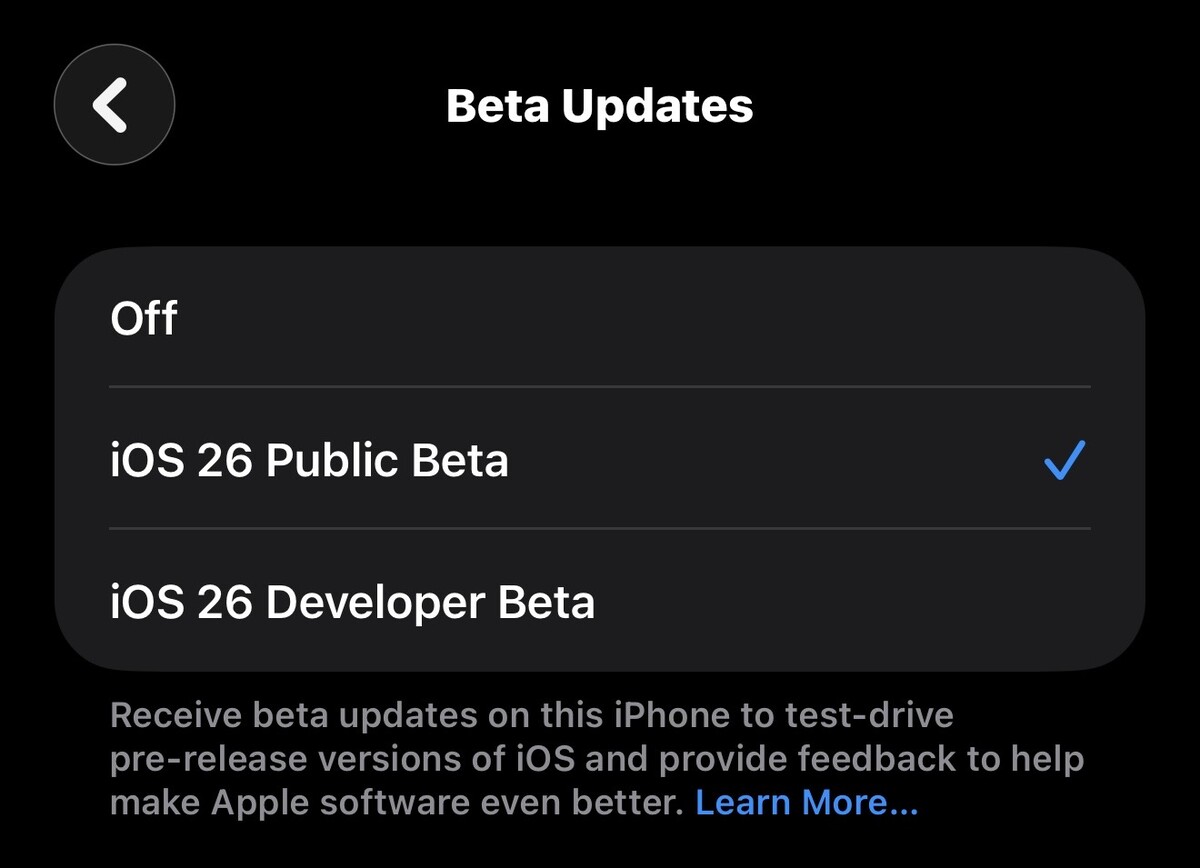This screenshot has height=868, width=1200.
Task: Choose iOS 26 Public Beta
Action: 600,461
